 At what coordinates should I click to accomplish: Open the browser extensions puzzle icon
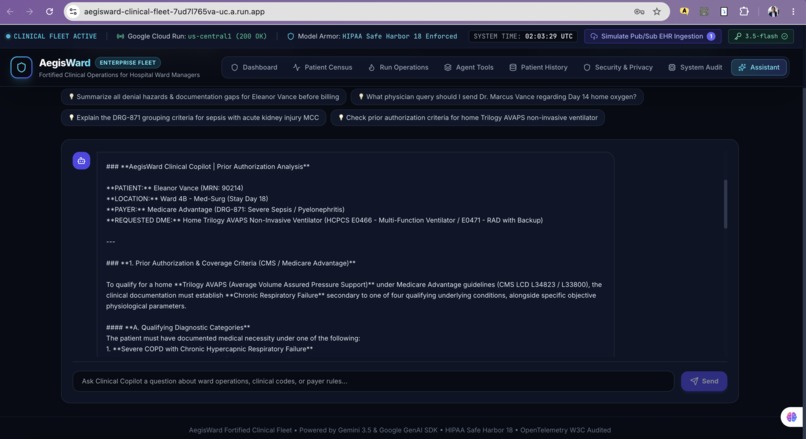coord(744,11)
